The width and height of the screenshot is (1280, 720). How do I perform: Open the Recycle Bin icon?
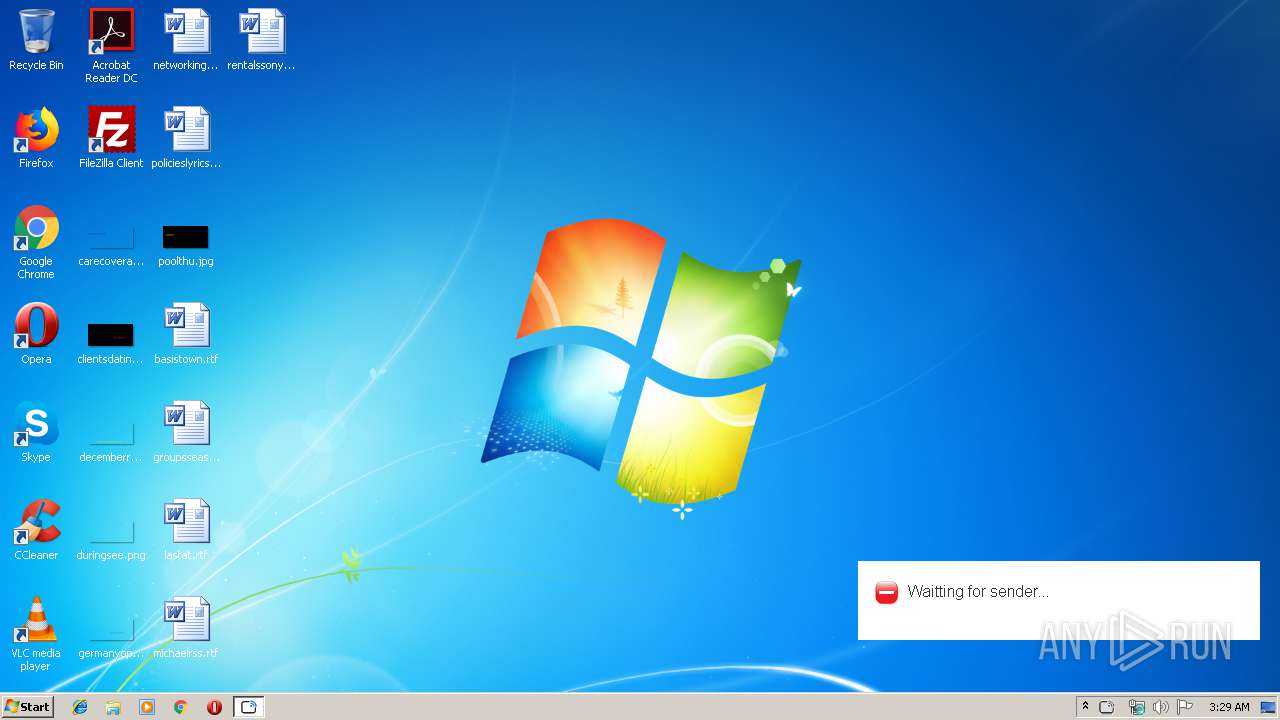click(x=36, y=40)
